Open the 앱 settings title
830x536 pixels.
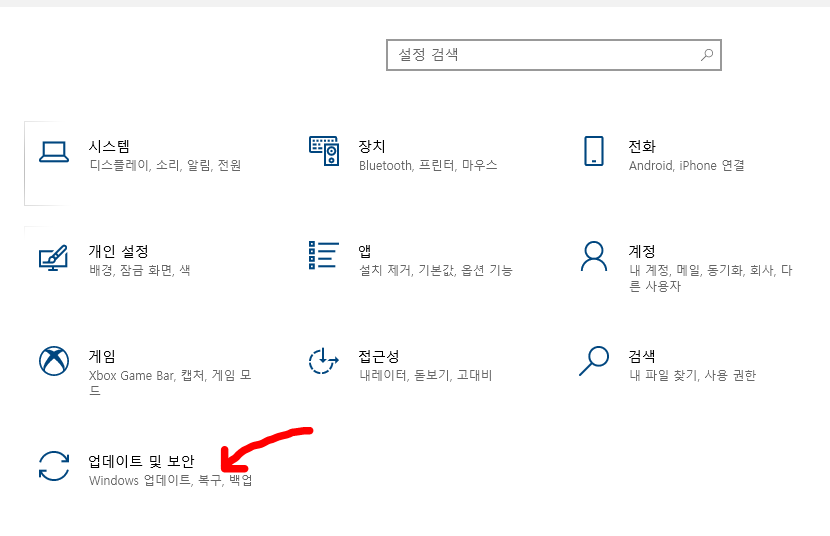tap(365, 251)
